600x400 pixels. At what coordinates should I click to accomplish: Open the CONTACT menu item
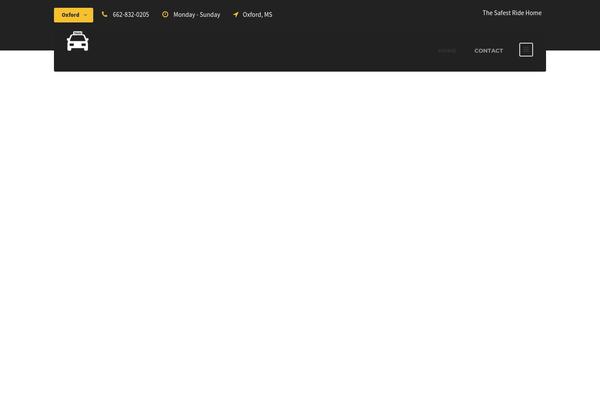click(489, 51)
